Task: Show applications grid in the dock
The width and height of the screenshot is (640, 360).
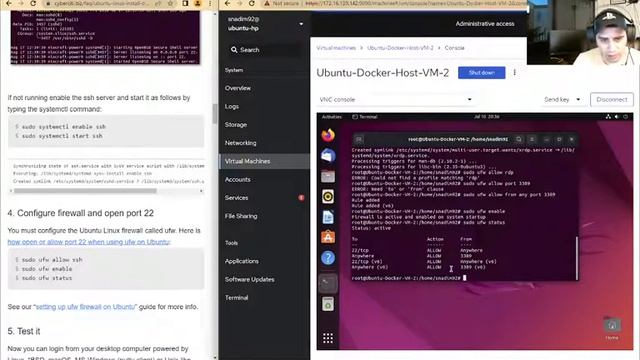Action: [328, 338]
